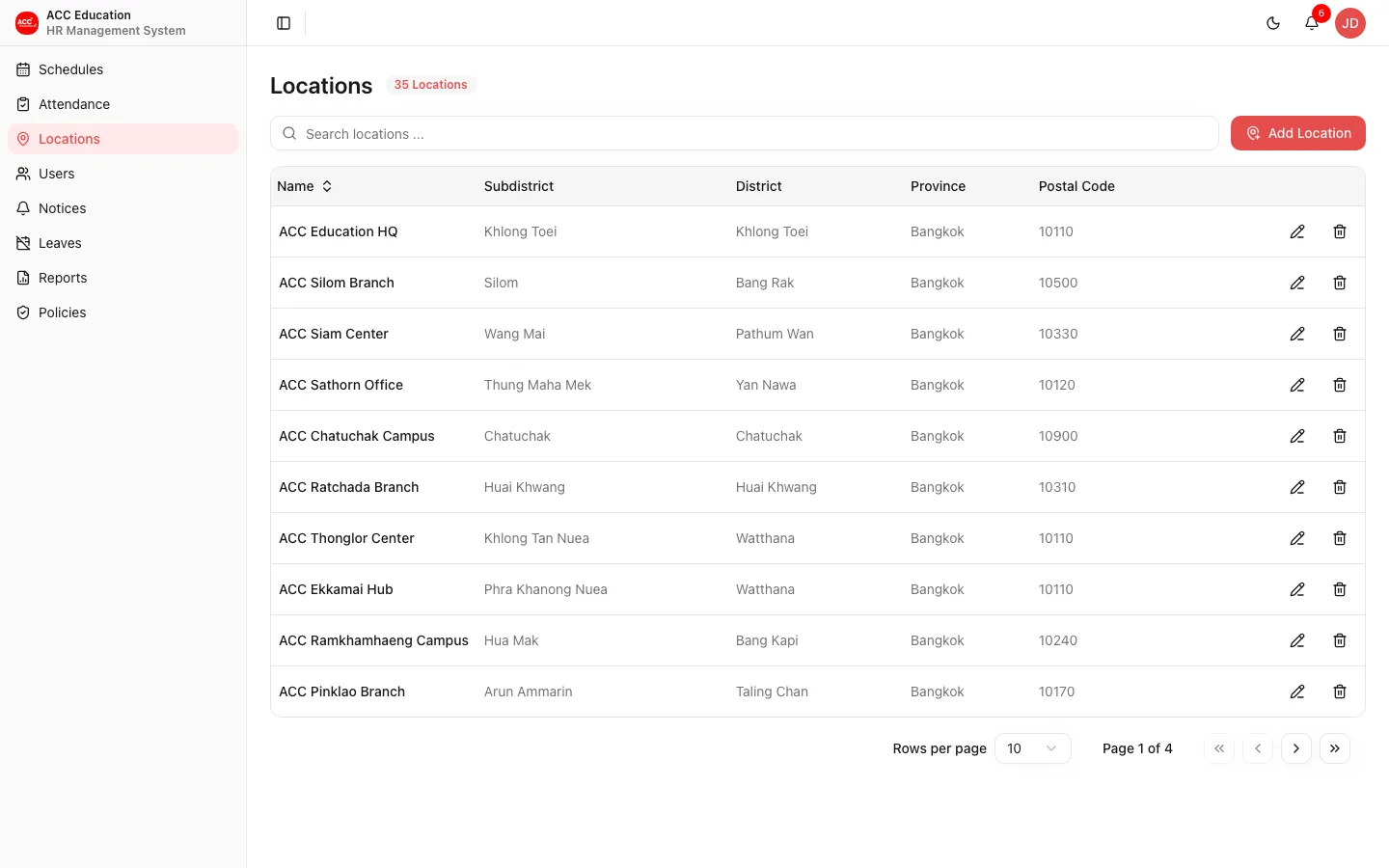Click the 35 Locations badge

coord(431,85)
